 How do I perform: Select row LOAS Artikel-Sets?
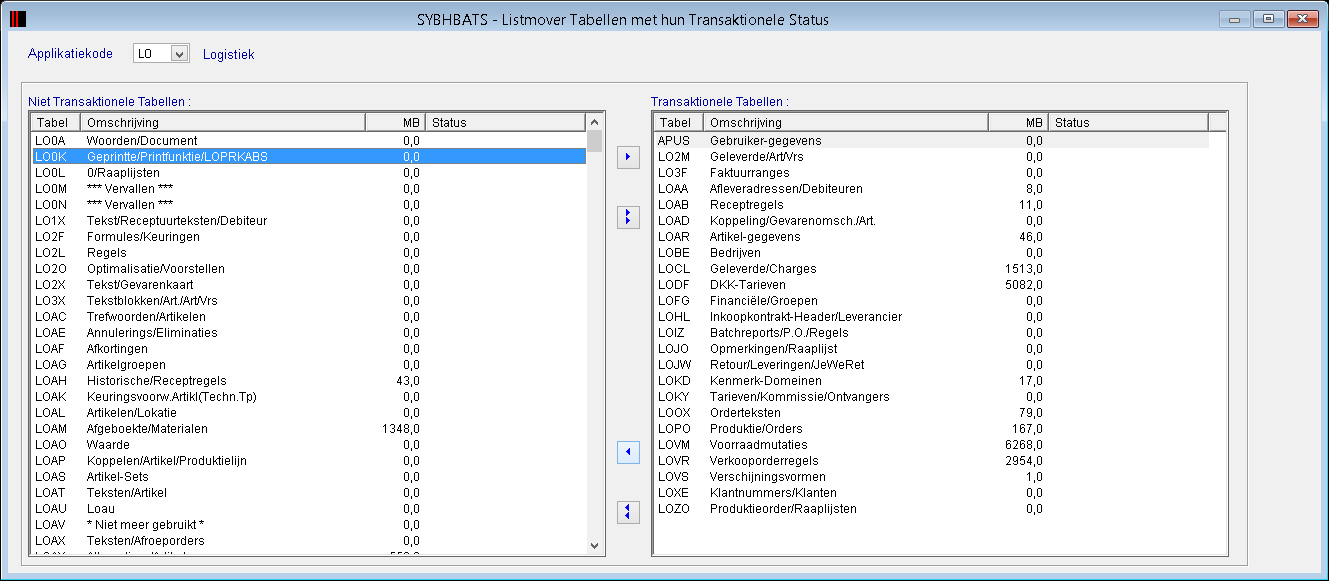click(308, 476)
